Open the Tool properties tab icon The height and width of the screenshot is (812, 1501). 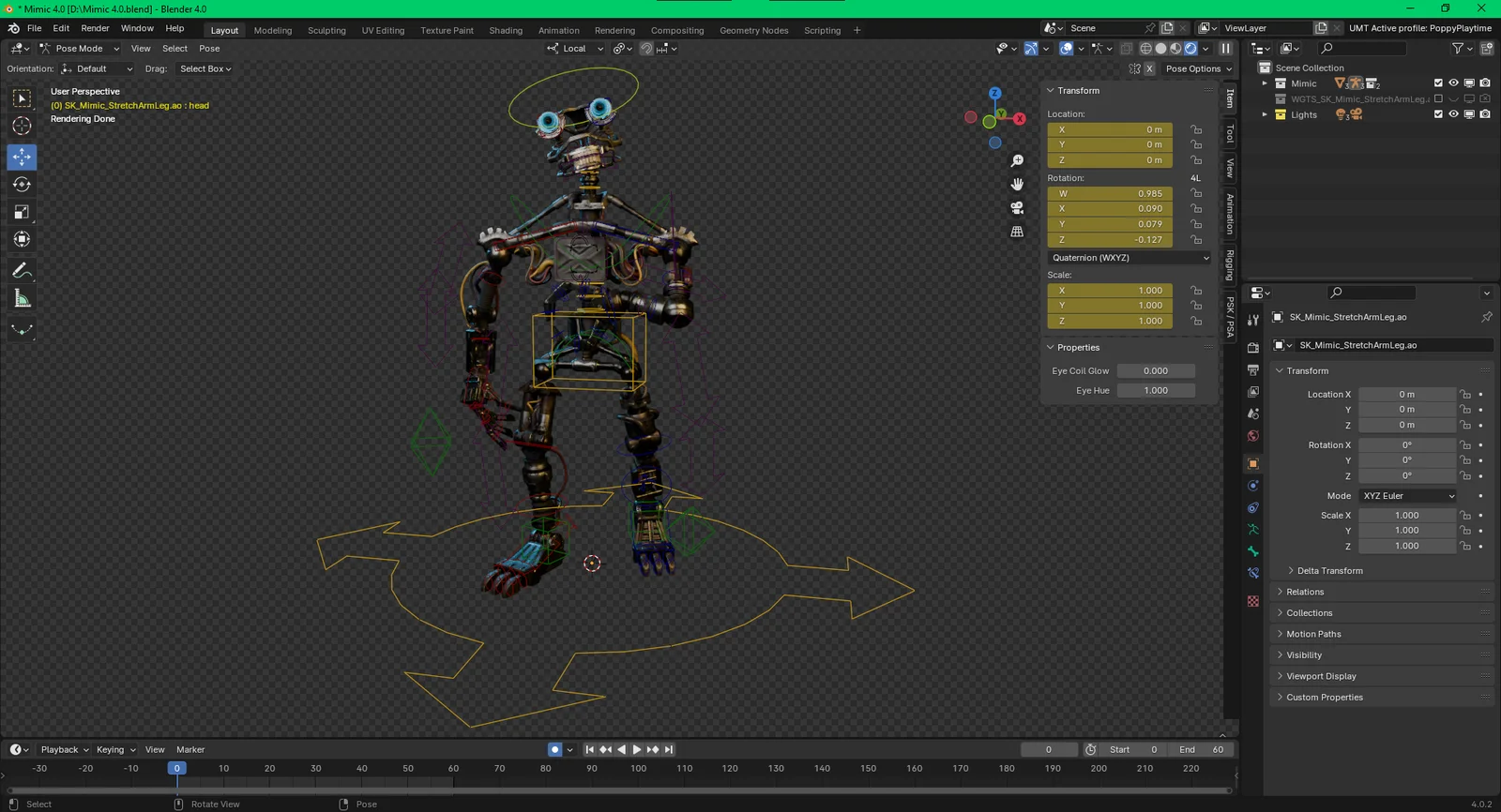point(1253,320)
